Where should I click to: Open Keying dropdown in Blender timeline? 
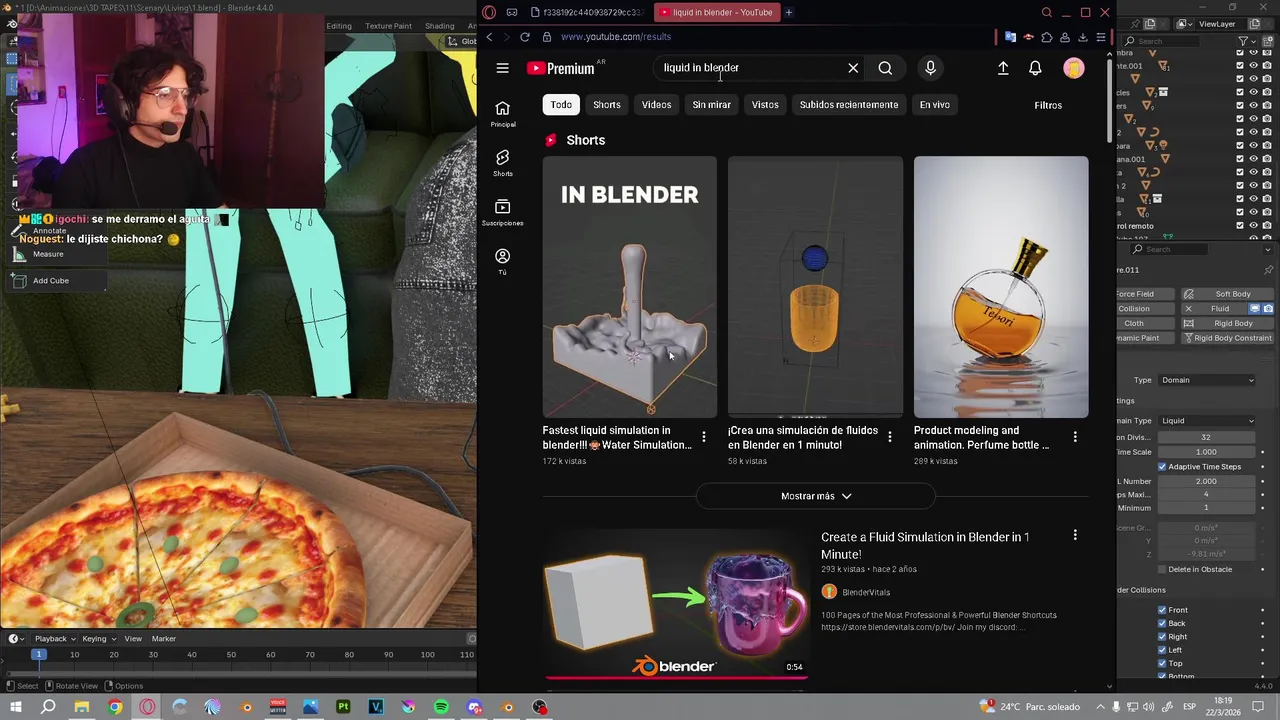pos(99,639)
